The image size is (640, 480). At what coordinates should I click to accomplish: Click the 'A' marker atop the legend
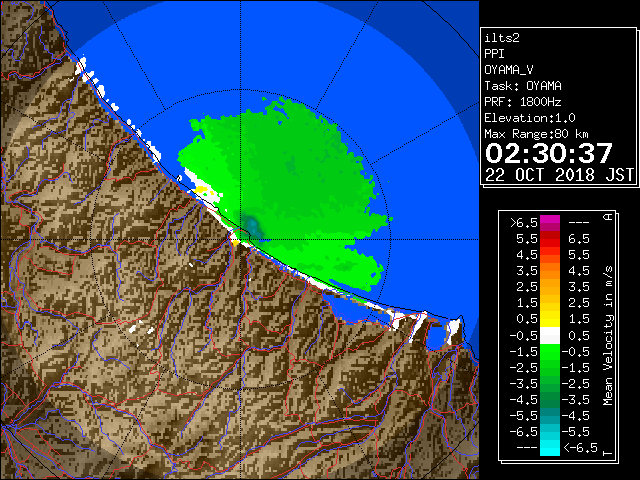pyautogui.click(x=609, y=216)
